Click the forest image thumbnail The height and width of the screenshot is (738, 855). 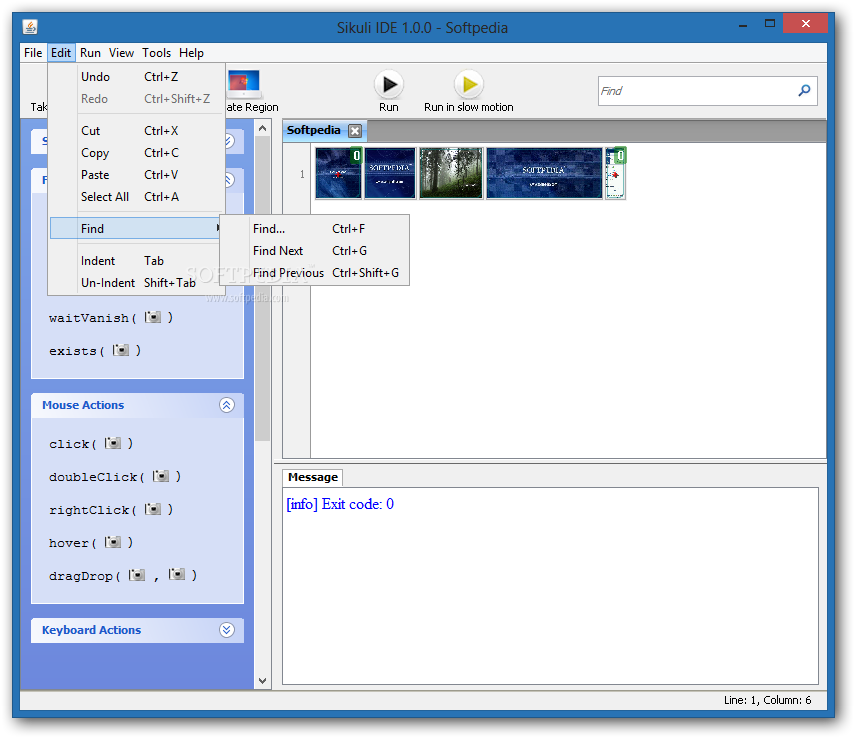click(x=451, y=173)
